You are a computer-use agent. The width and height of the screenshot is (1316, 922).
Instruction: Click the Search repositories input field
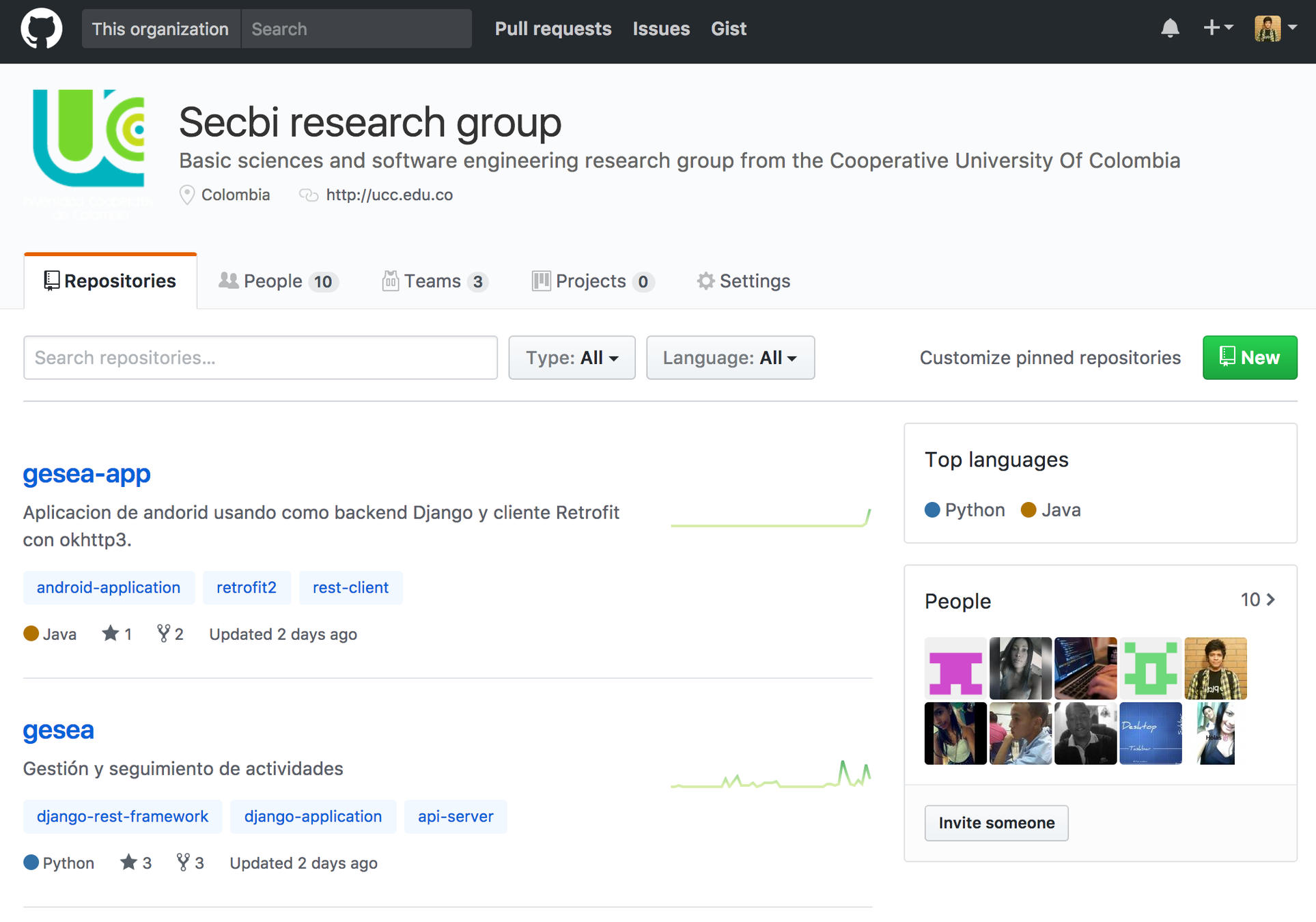click(x=260, y=357)
